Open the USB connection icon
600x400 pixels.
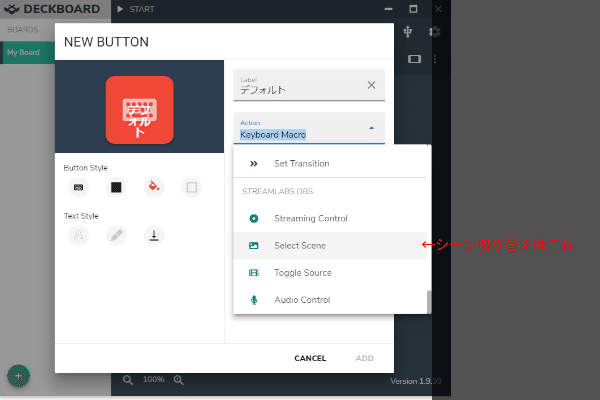pos(408,31)
